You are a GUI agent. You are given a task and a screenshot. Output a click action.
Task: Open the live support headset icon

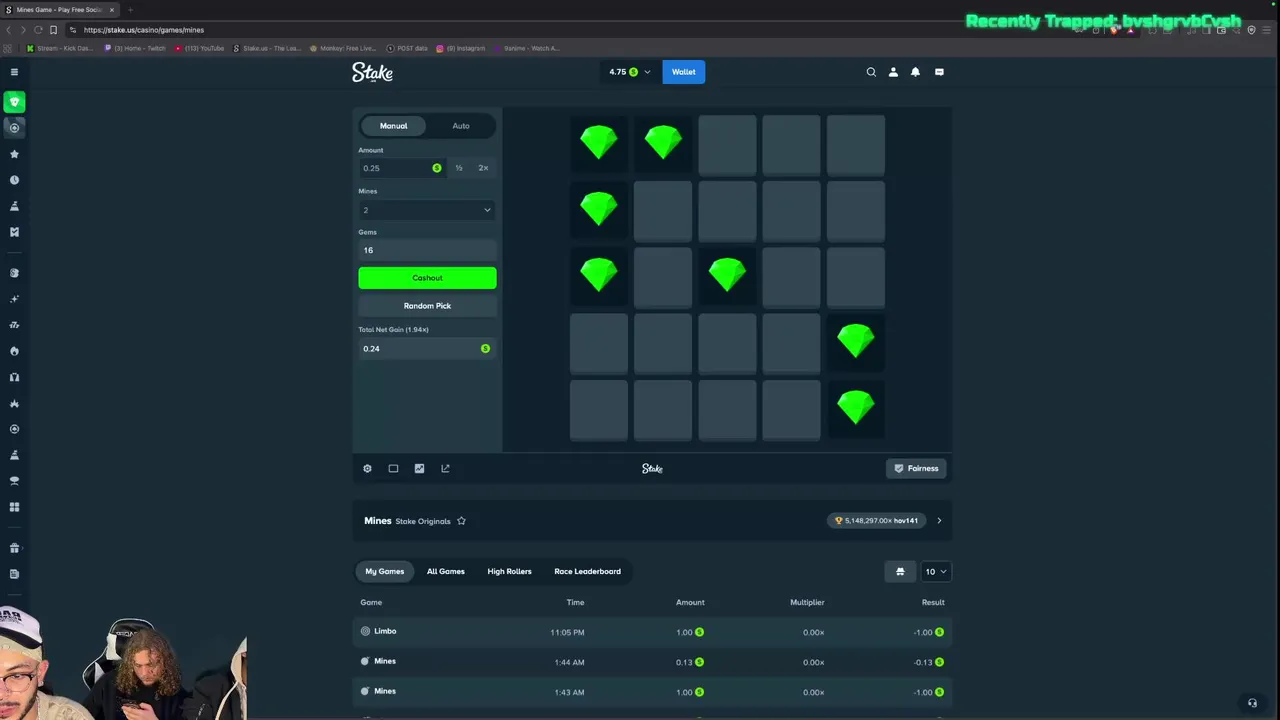coord(1252,703)
